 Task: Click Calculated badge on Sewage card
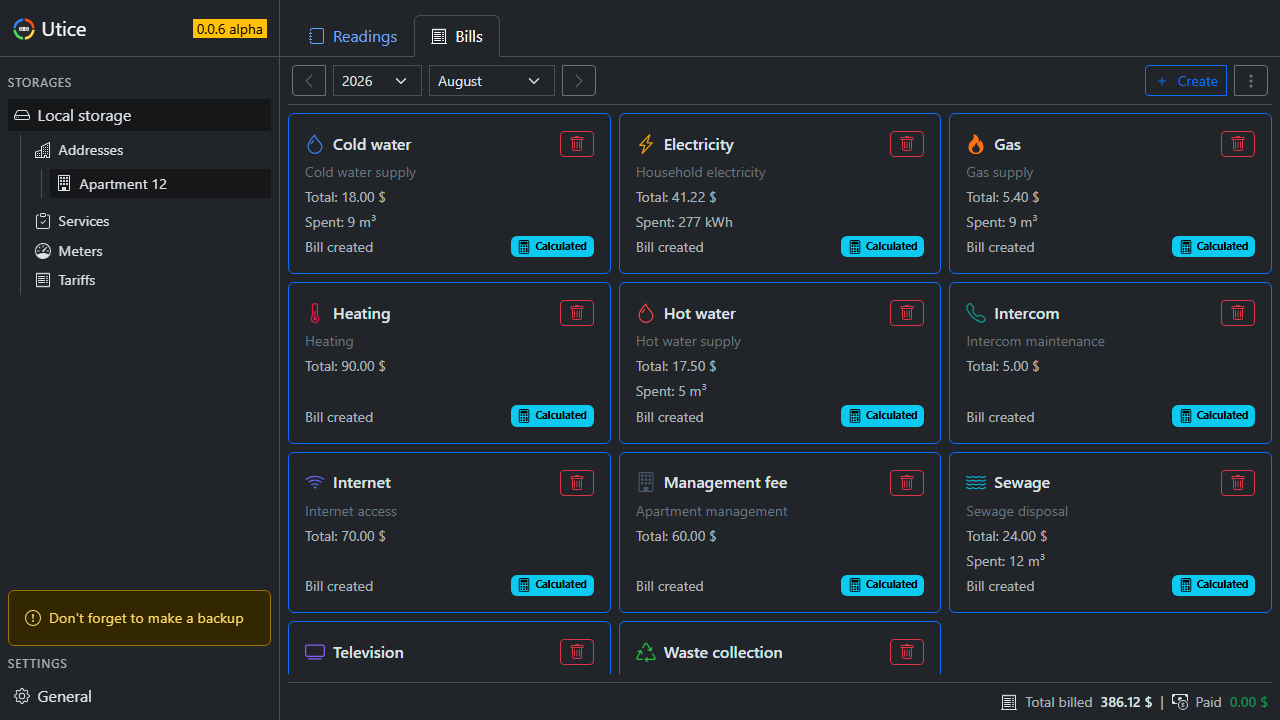tap(1213, 584)
